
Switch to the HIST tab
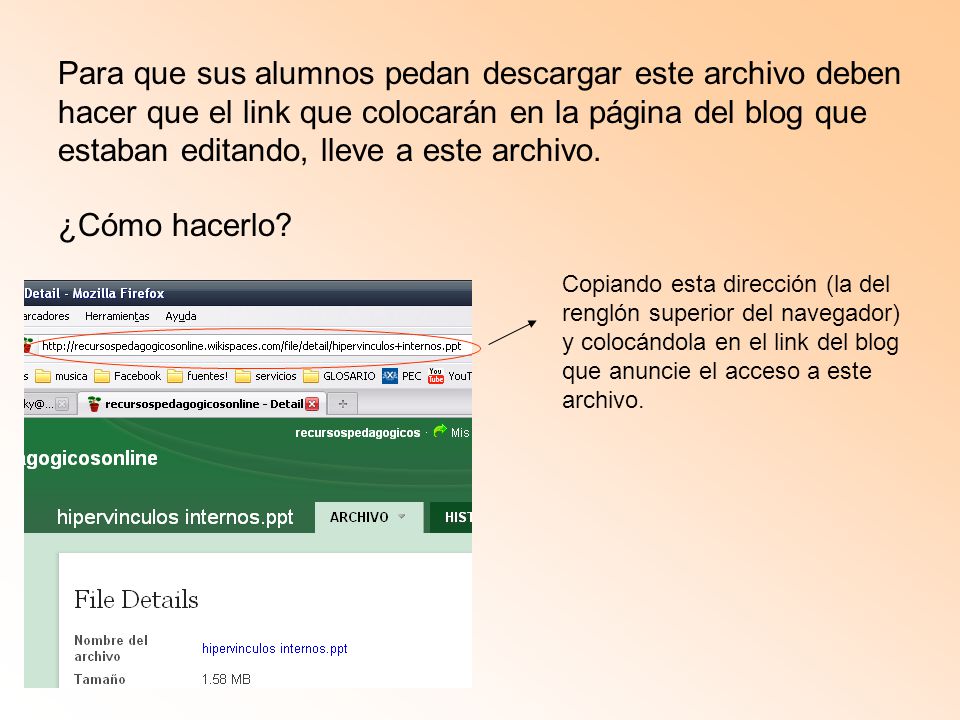click(451, 517)
